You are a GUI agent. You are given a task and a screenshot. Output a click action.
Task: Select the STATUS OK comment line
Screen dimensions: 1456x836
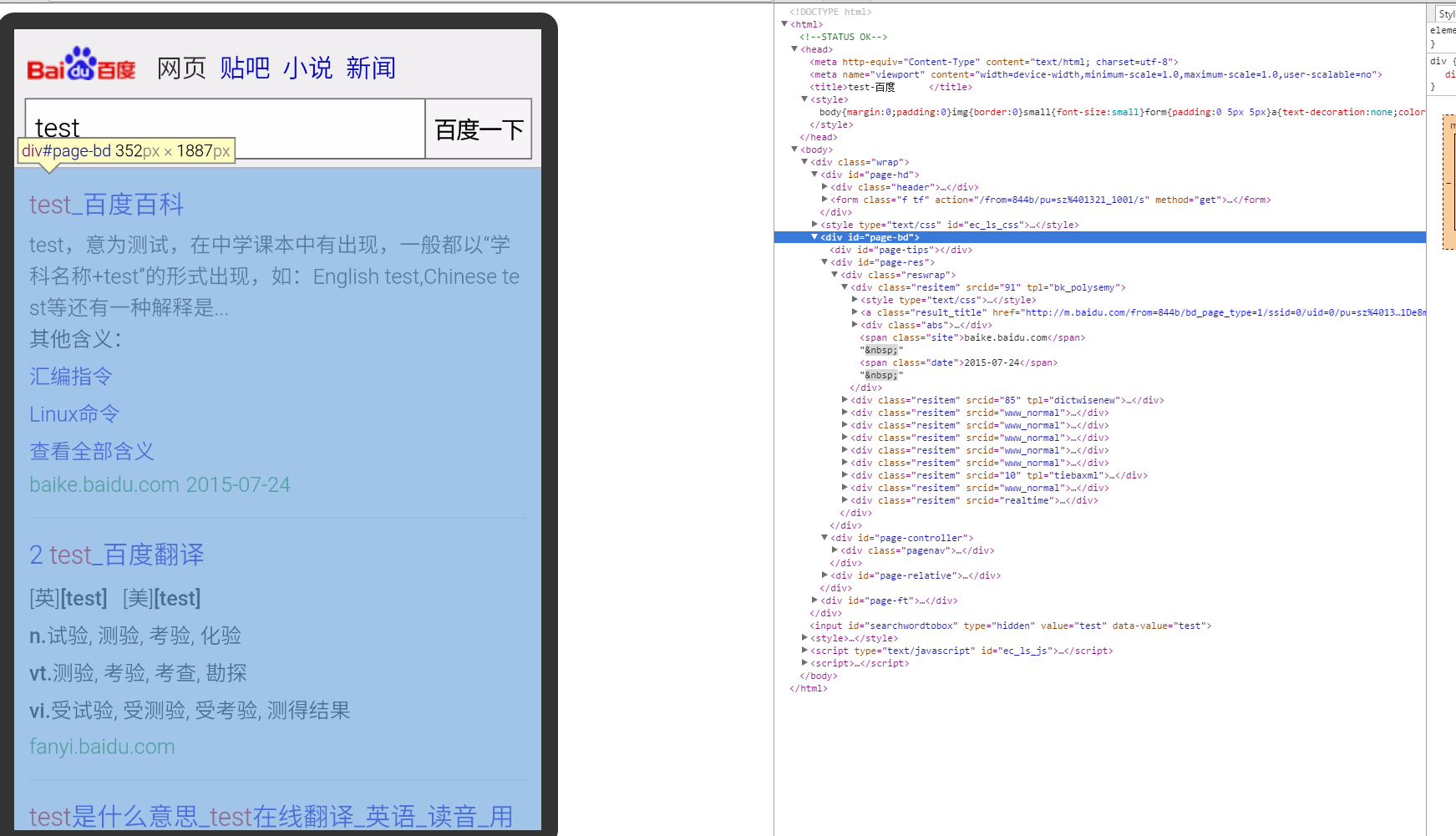point(844,37)
